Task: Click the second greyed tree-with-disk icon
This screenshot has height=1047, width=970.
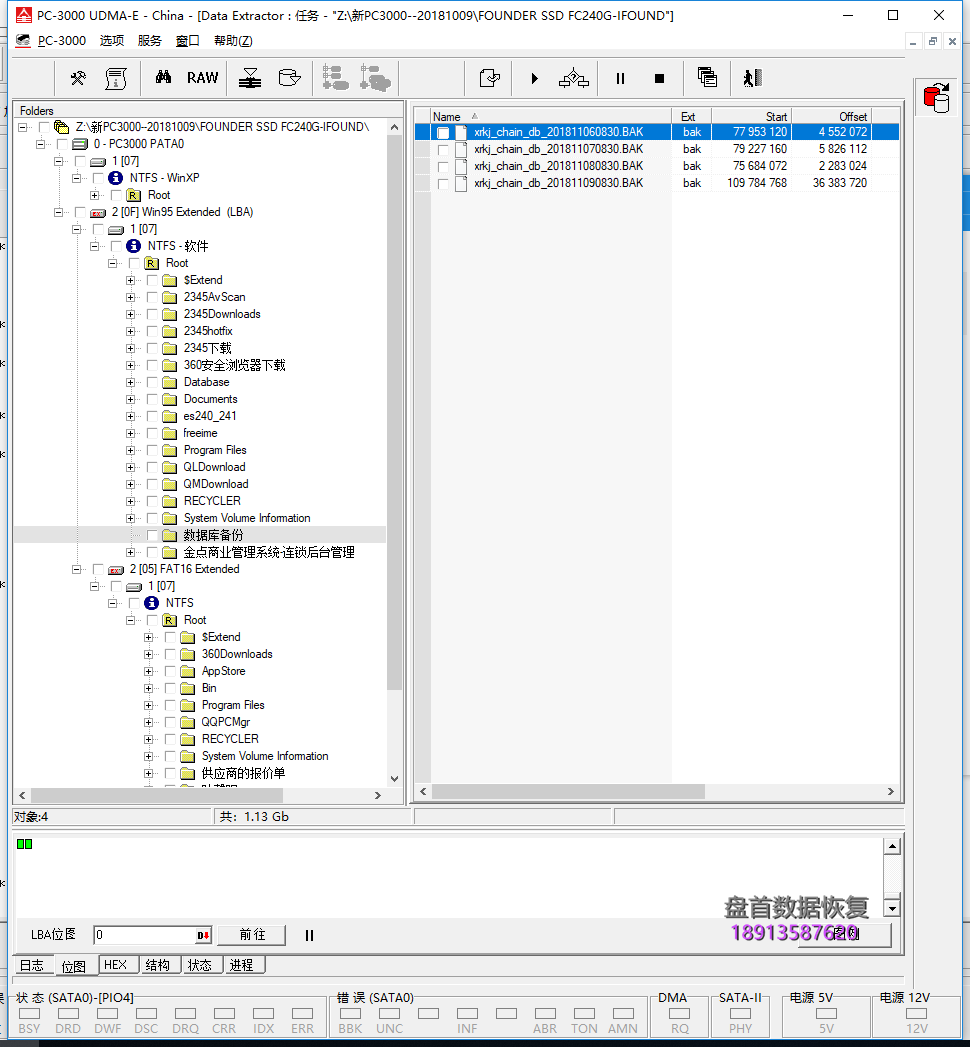Action: tap(375, 77)
